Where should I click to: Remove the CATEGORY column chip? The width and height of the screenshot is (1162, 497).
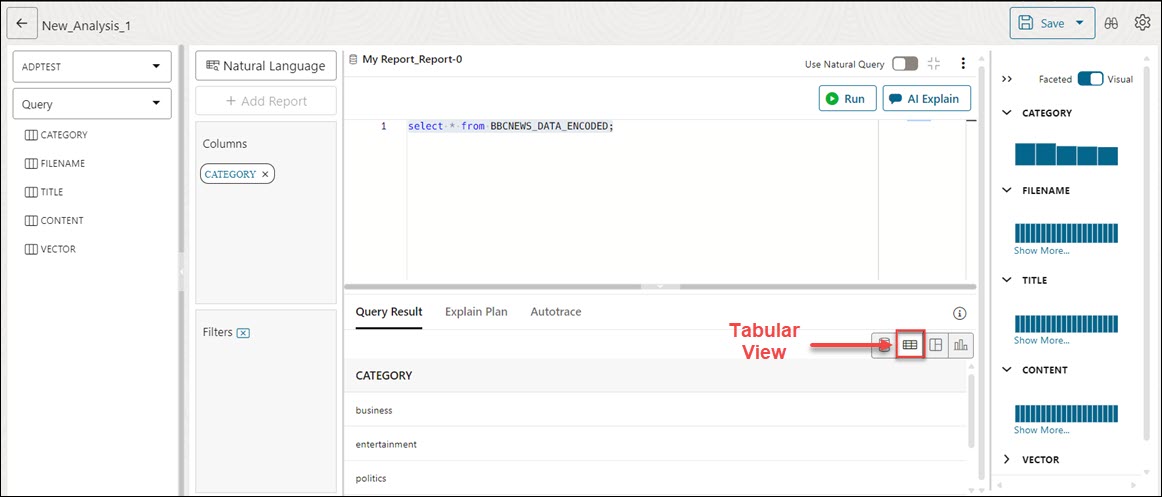click(265, 174)
